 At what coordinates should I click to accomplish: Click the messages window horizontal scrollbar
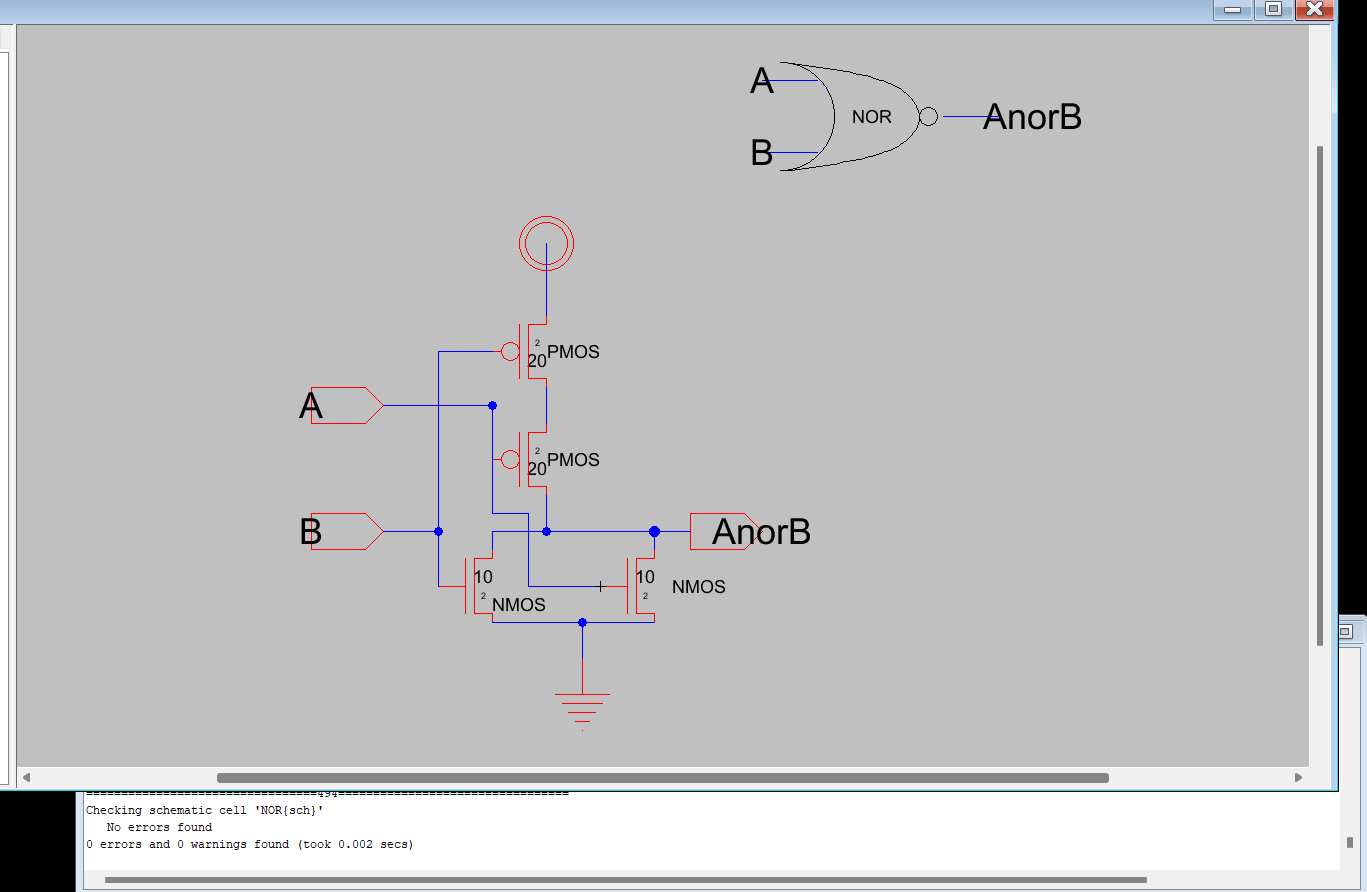coord(625,880)
